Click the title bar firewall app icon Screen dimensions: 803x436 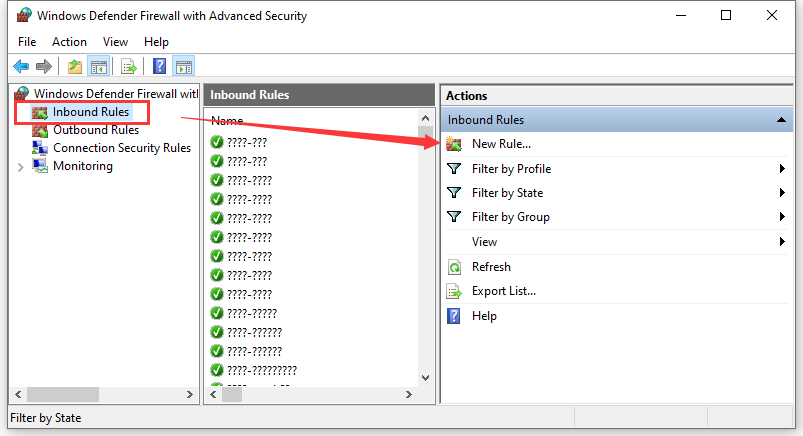click(x=24, y=15)
